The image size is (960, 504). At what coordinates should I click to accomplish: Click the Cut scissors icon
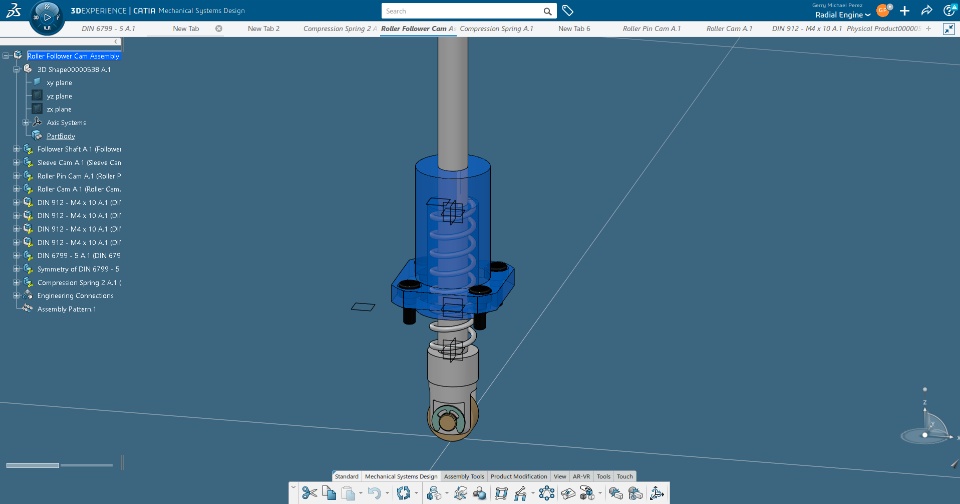tap(309, 492)
